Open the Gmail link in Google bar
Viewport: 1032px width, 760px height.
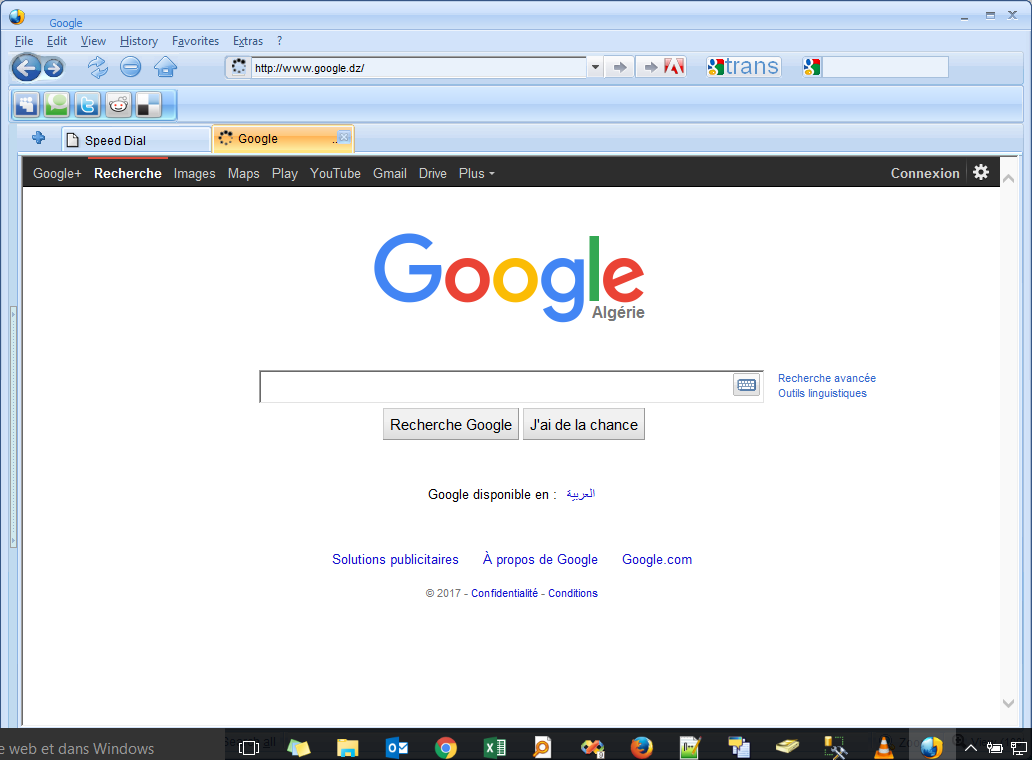(x=390, y=173)
